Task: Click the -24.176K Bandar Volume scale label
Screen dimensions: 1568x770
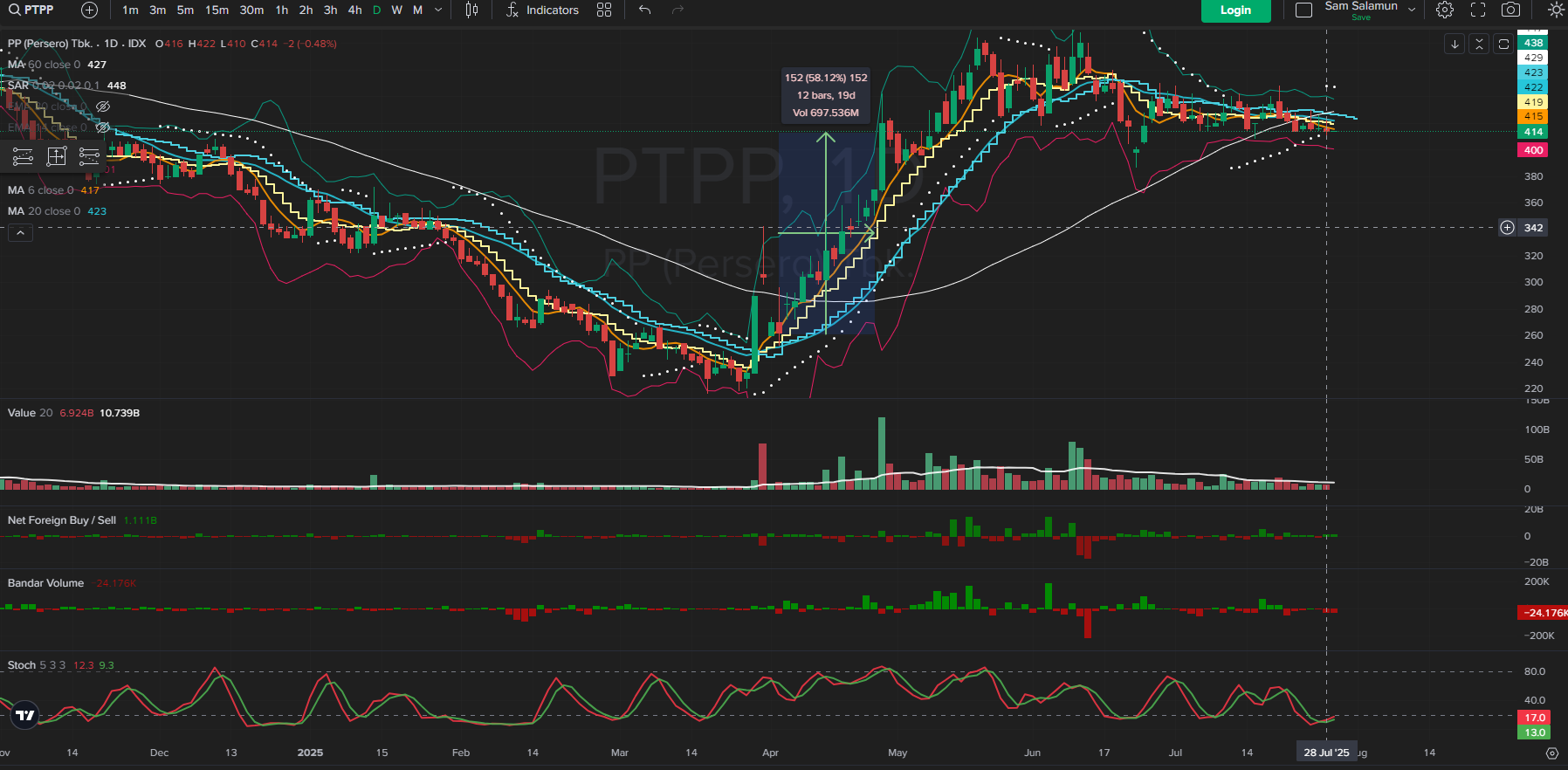Action: [x=1544, y=613]
